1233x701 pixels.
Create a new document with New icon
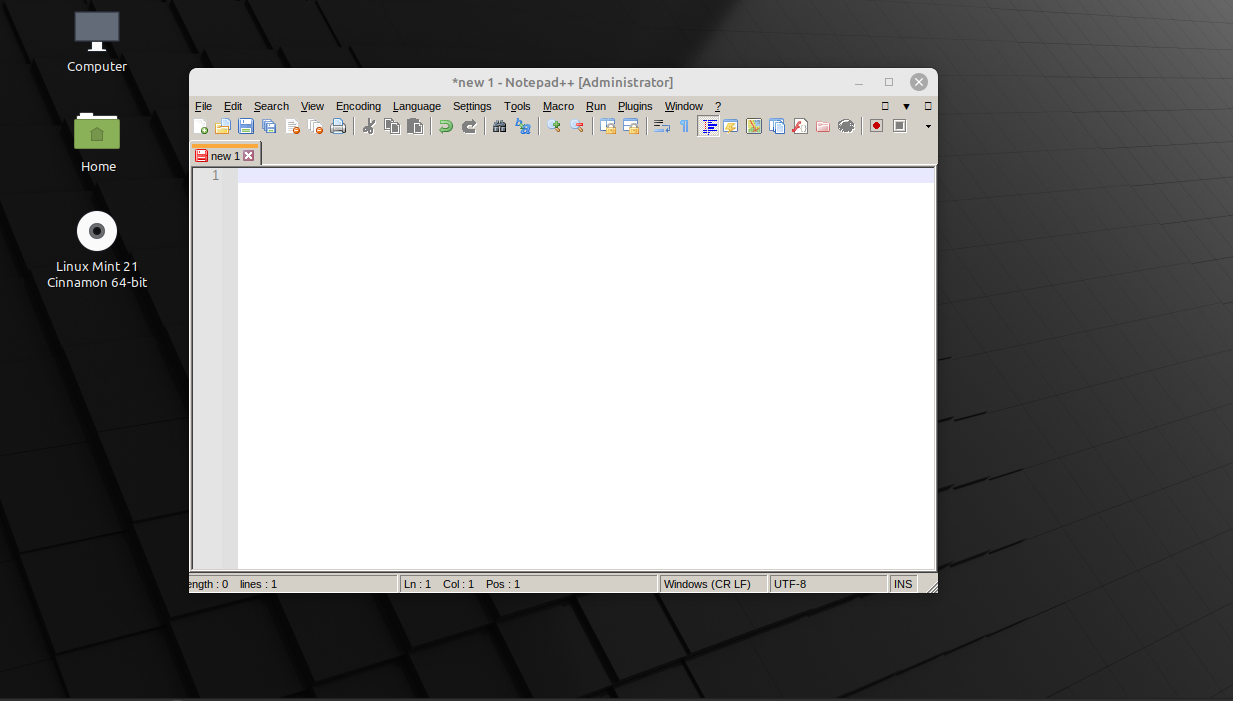201,126
